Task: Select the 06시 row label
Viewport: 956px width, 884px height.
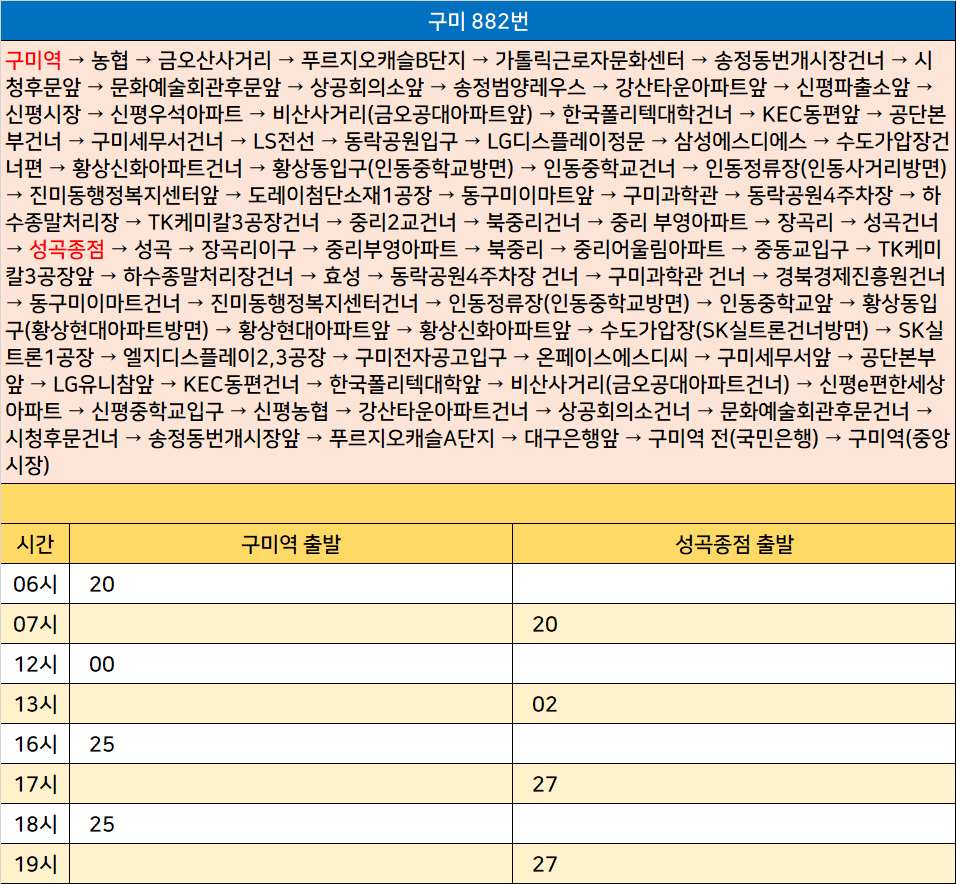Action: (35, 583)
